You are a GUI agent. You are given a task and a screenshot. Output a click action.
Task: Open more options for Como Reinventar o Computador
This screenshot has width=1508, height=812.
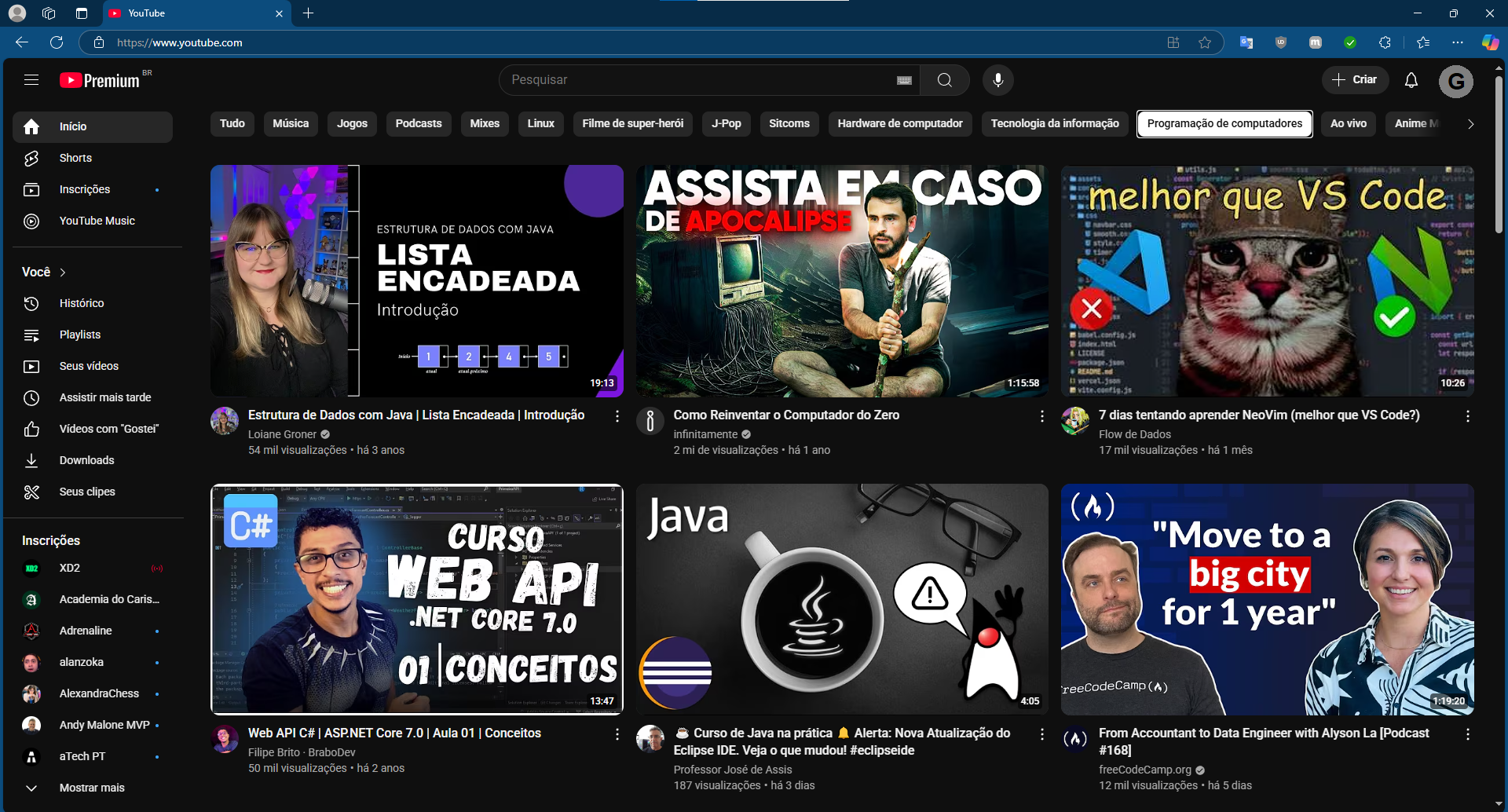click(x=1042, y=416)
